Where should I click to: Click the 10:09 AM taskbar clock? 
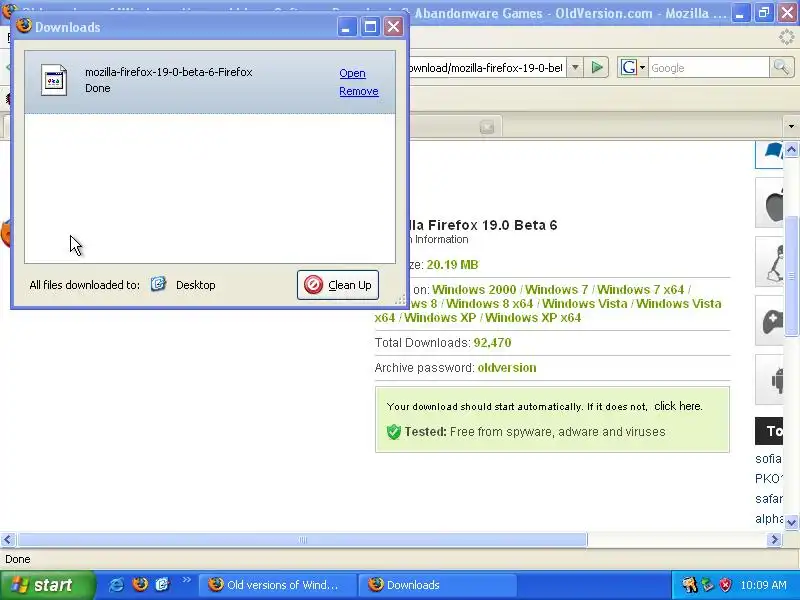click(763, 585)
